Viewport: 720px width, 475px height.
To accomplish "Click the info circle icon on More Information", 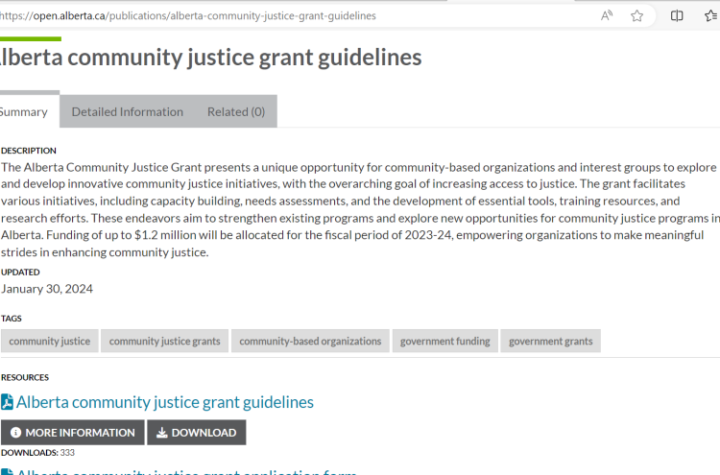I will 16,433.
